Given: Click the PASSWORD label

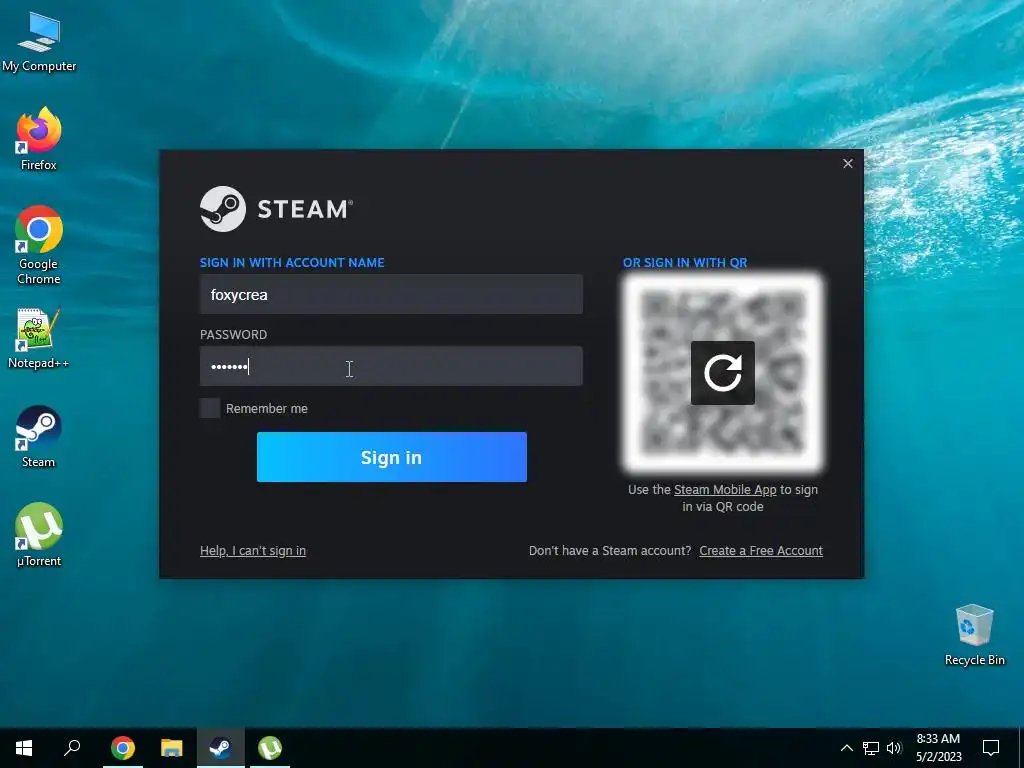Looking at the screenshot, I should [233, 334].
